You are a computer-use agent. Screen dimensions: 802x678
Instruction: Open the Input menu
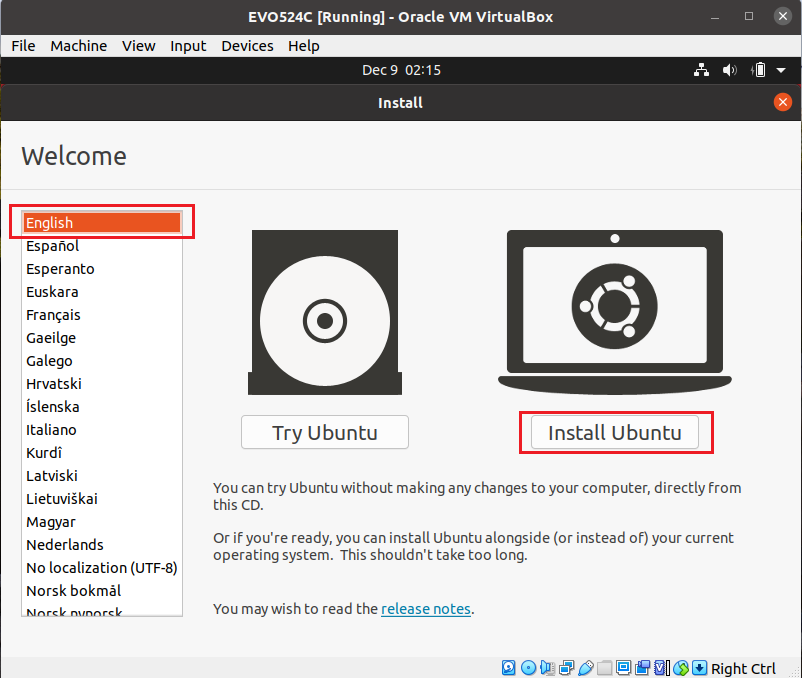(x=188, y=46)
